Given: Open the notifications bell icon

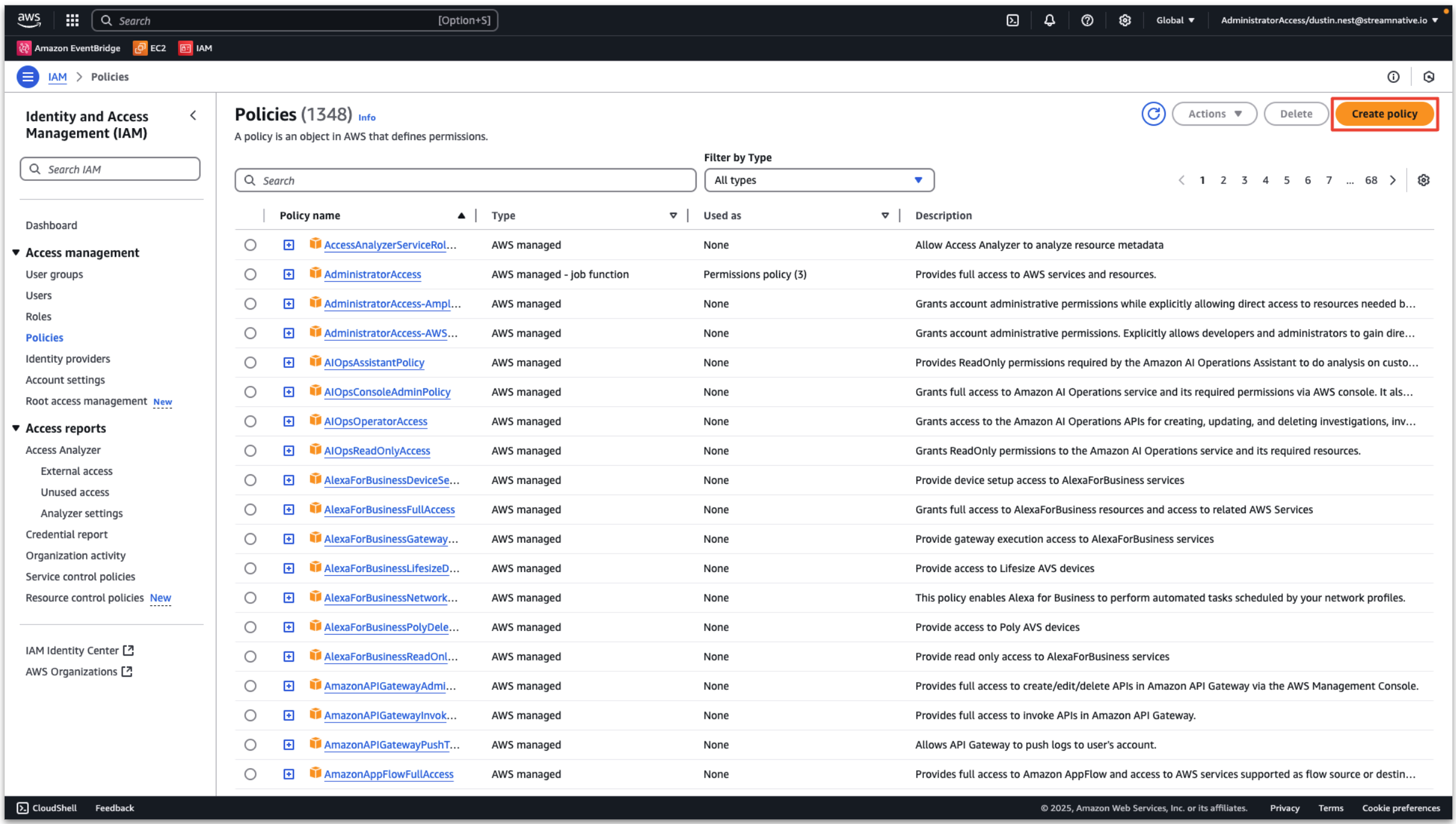Looking at the screenshot, I should pyautogui.click(x=1050, y=20).
